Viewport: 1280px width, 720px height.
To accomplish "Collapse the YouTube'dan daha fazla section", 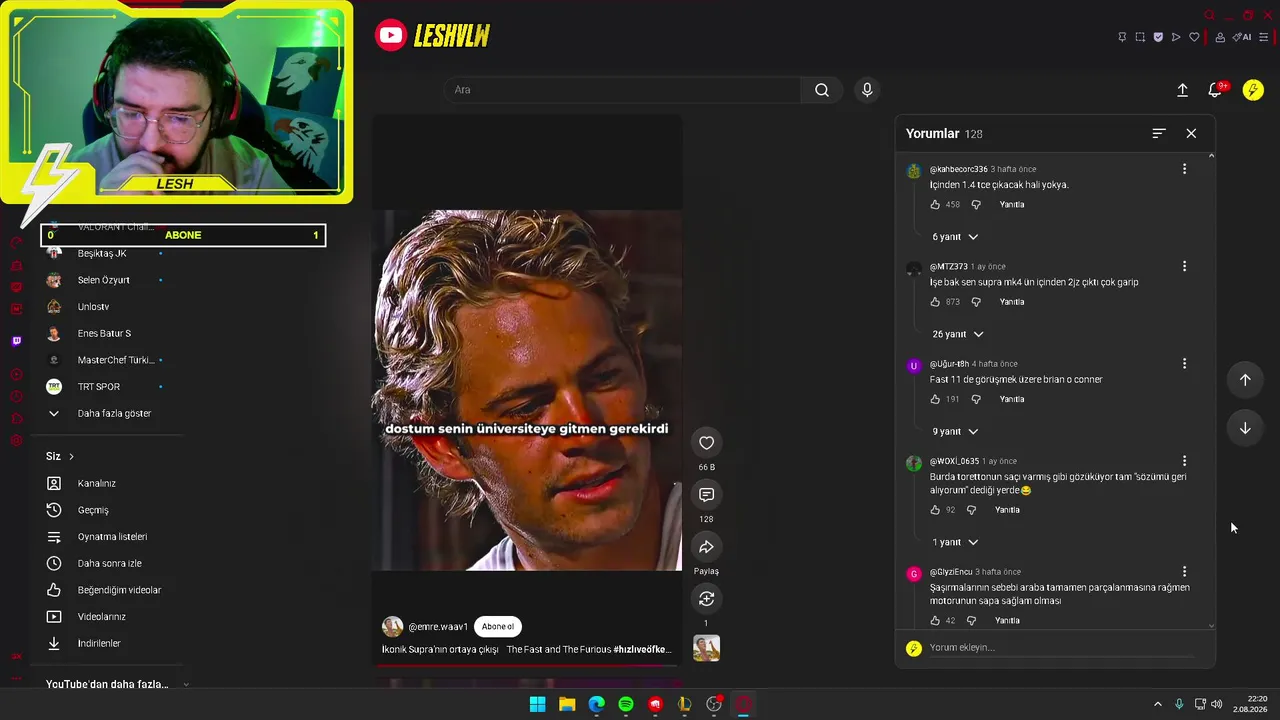I will coord(186,685).
